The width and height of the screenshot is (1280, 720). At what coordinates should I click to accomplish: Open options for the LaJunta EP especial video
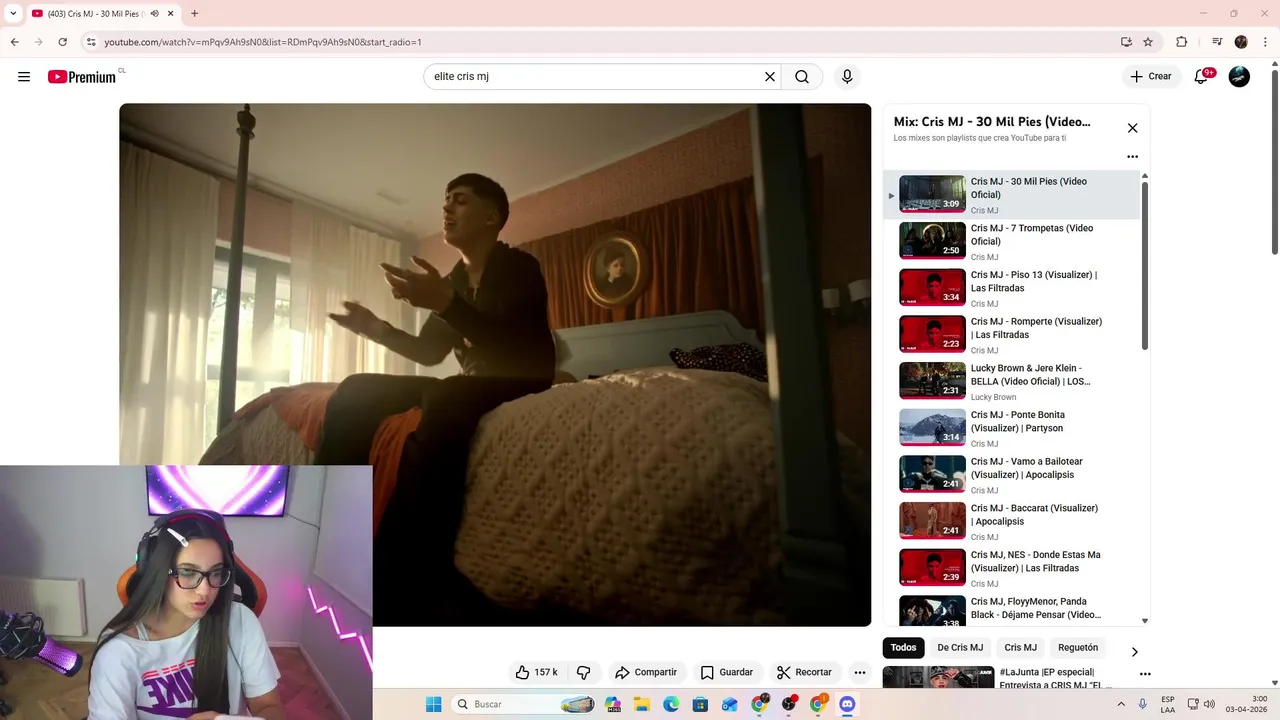[1145, 674]
